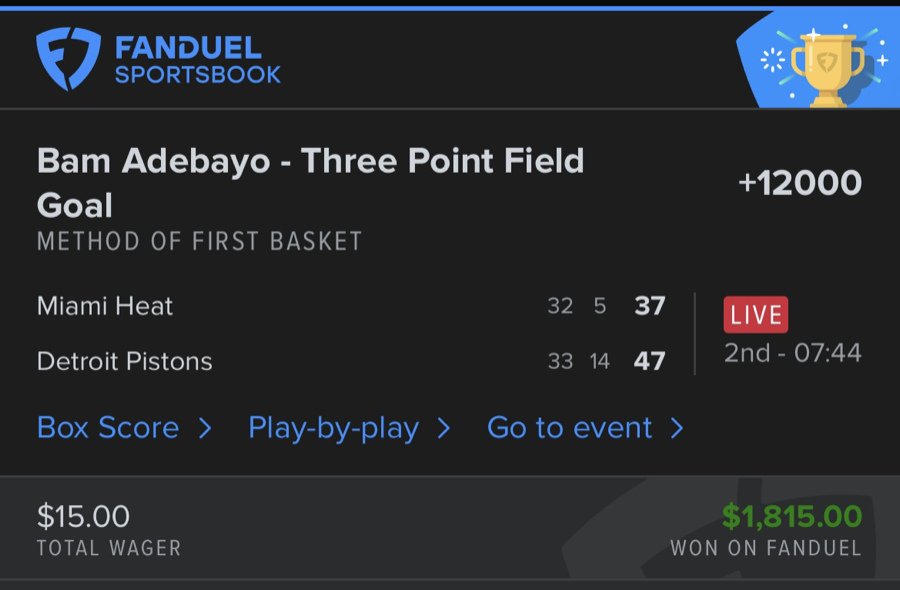The width and height of the screenshot is (900, 590).
Task: Click the Method of First Basket label
Action: click(x=199, y=241)
